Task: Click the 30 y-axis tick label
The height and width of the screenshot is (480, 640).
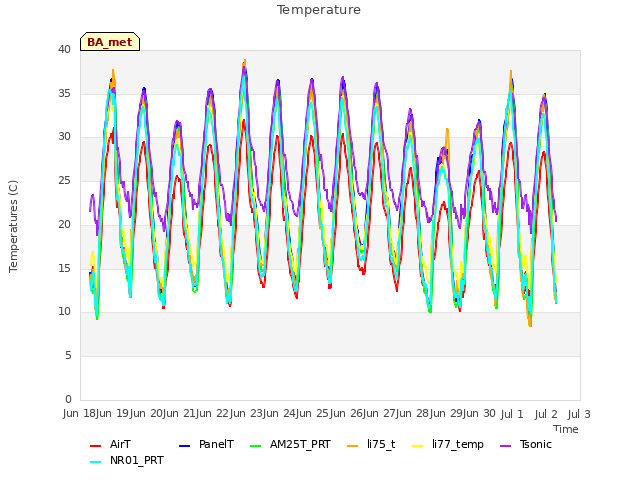Action: click(64, 137)
